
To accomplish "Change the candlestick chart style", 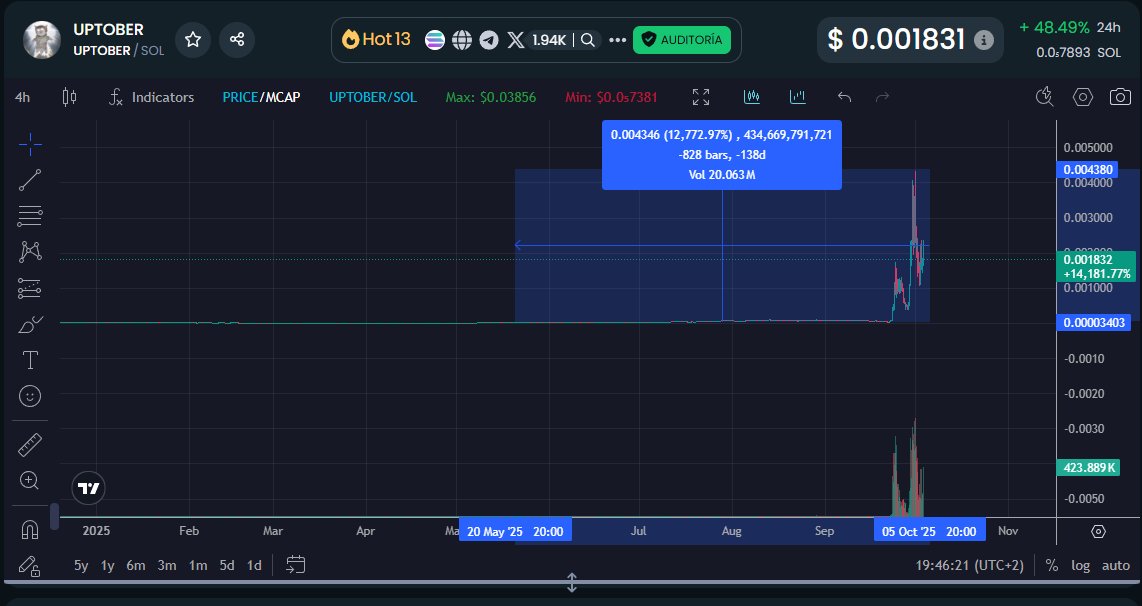I will pos(69,97).
